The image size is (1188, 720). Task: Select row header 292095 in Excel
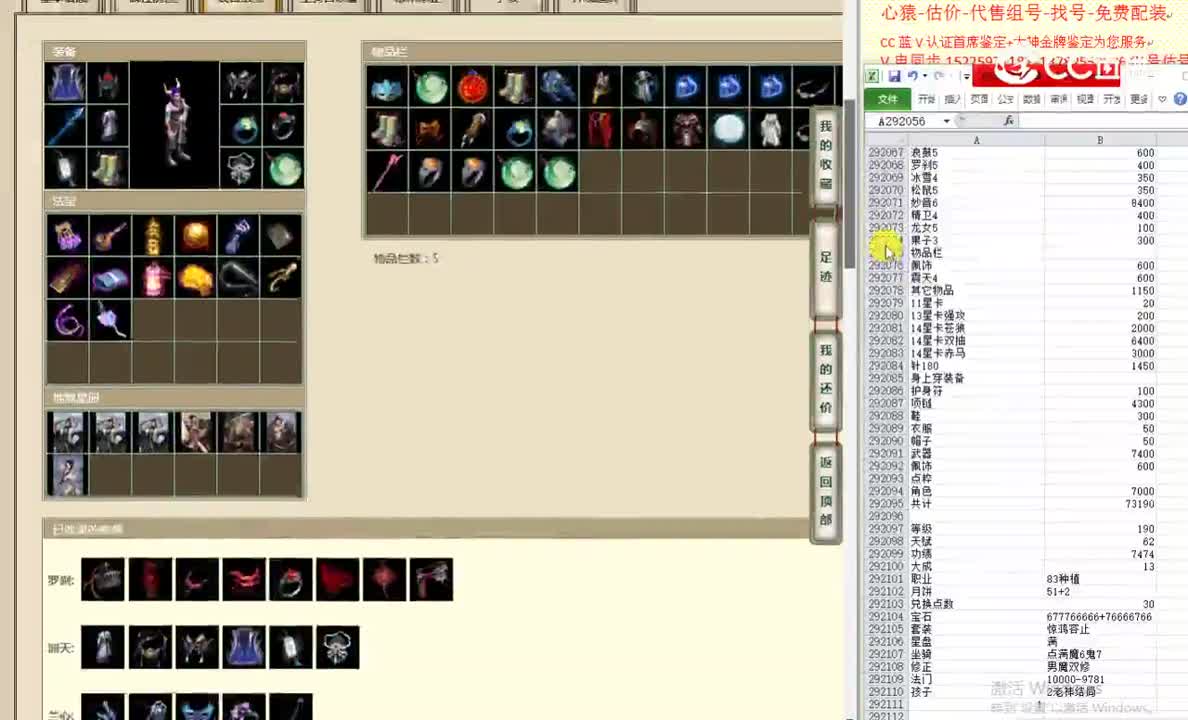[x=886, y=504]
